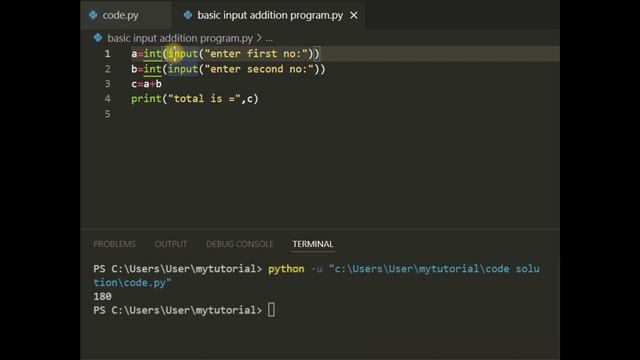Click the string "enter second no:" in line 2

(259, 69)
